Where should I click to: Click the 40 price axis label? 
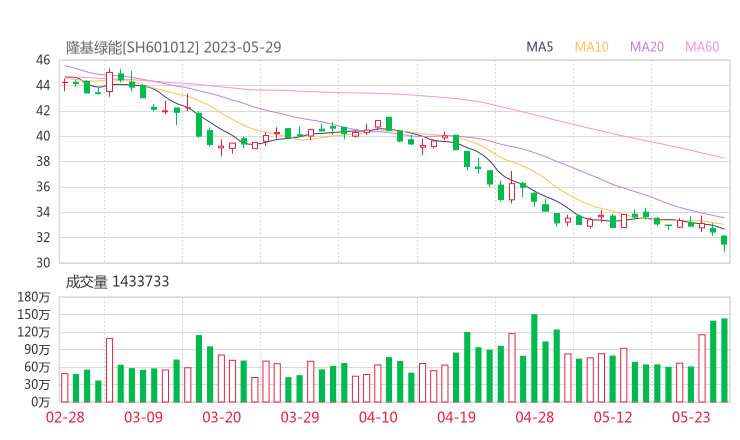click(x=43, y=136)
